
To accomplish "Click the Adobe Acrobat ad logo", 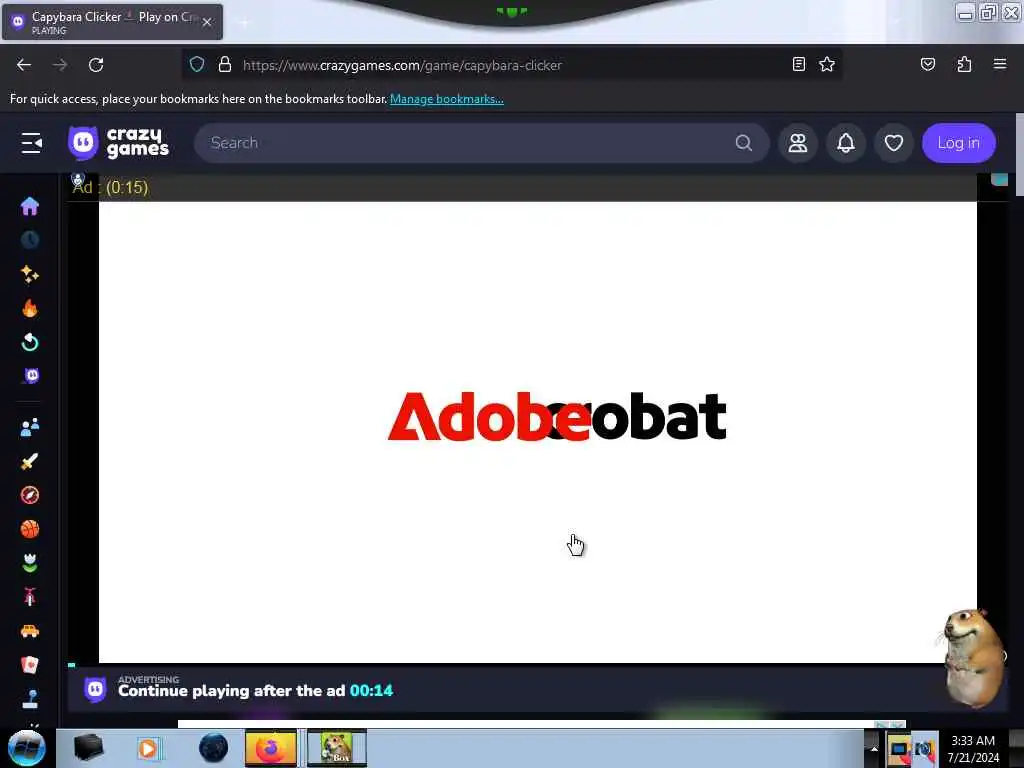I will coord(557,417).
